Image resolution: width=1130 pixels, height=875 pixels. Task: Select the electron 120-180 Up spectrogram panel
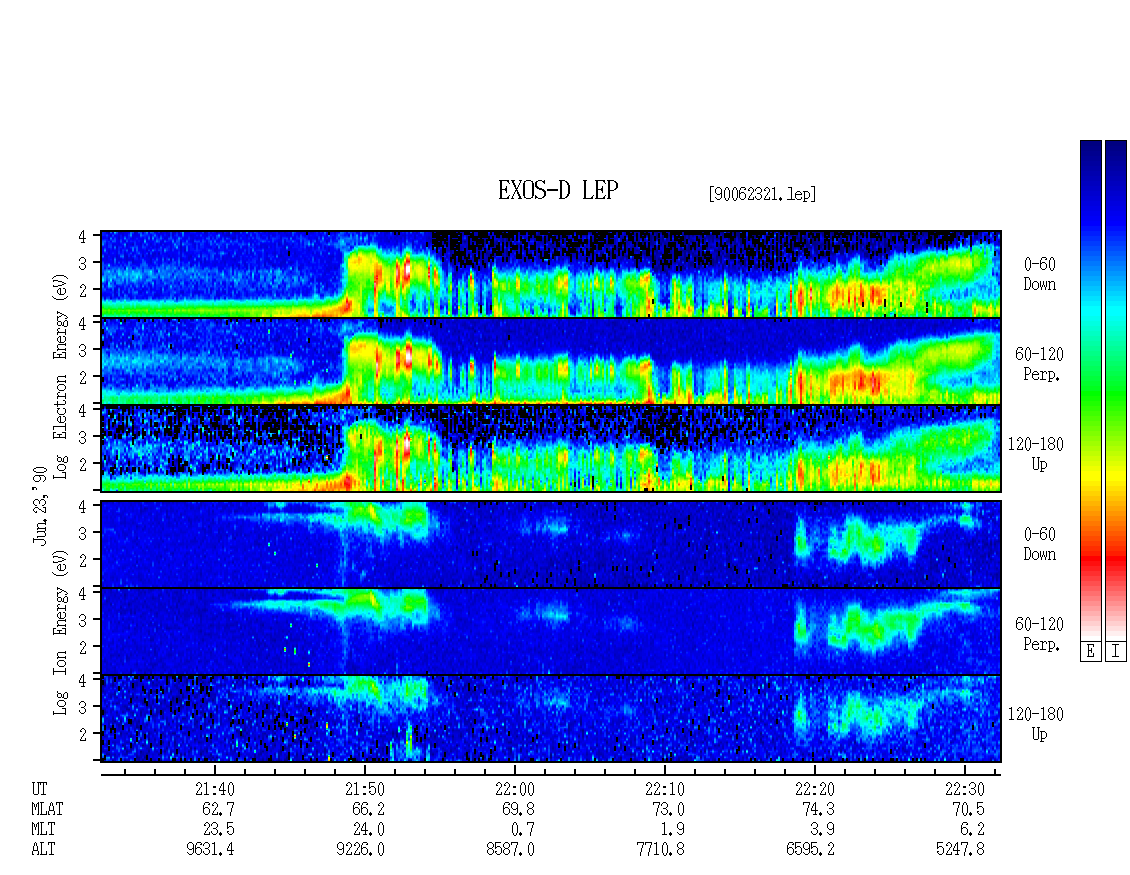pos(551,448)
